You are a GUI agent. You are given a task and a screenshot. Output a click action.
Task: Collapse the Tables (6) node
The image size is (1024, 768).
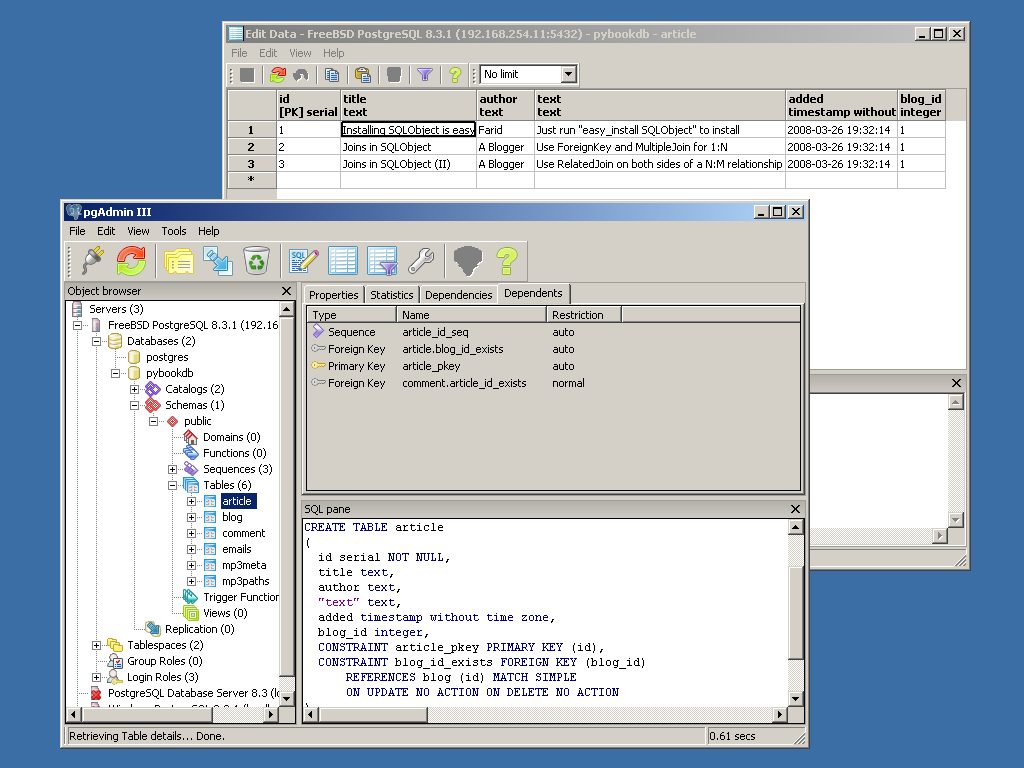(x=172, y=485)
